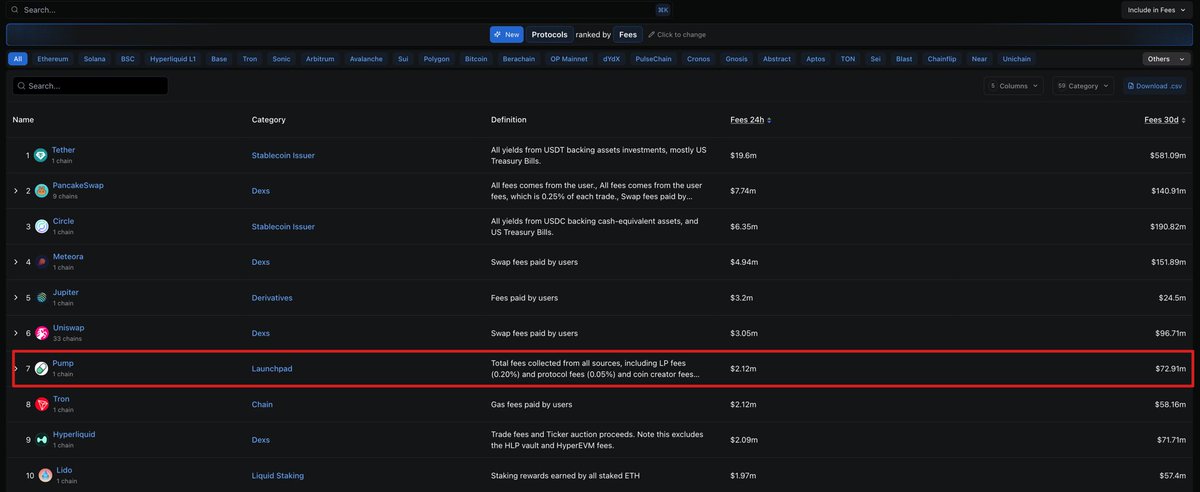This screenshot has width=1200, height=492.
Task: Open the Hyperliquid protocol link
Action: [74, 435]
